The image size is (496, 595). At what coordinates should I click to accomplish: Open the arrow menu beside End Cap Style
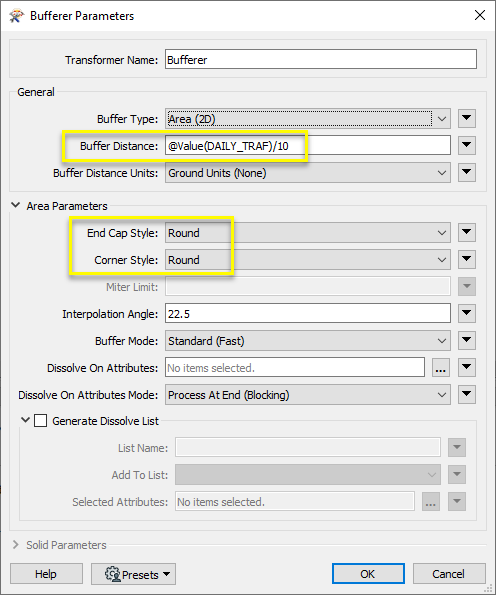(466, 233)
